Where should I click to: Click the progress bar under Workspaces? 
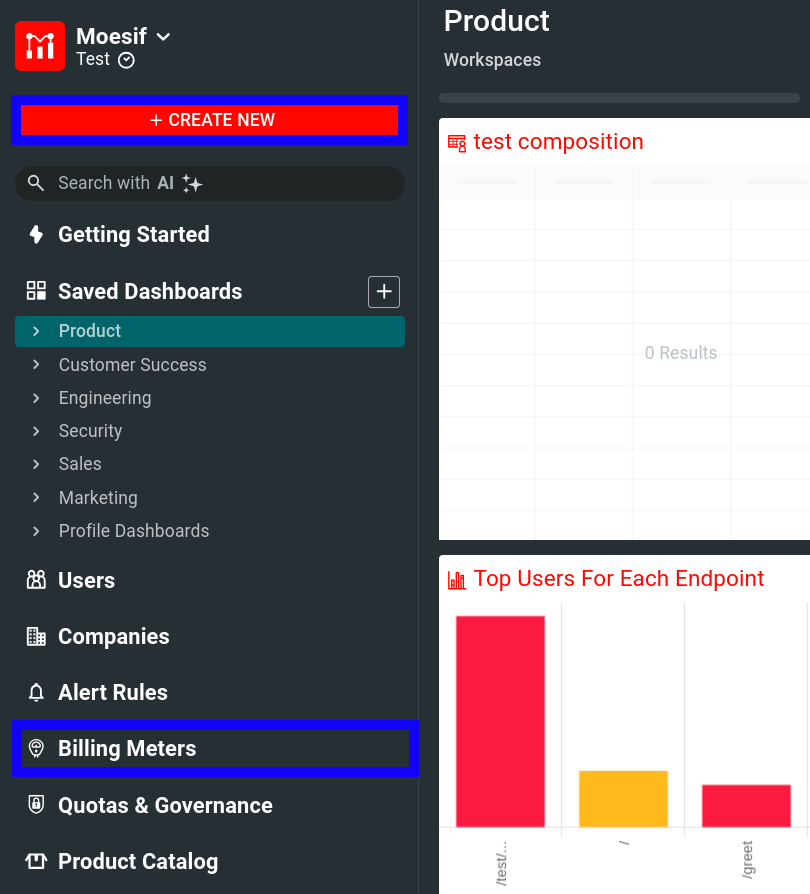pos(618,97)
